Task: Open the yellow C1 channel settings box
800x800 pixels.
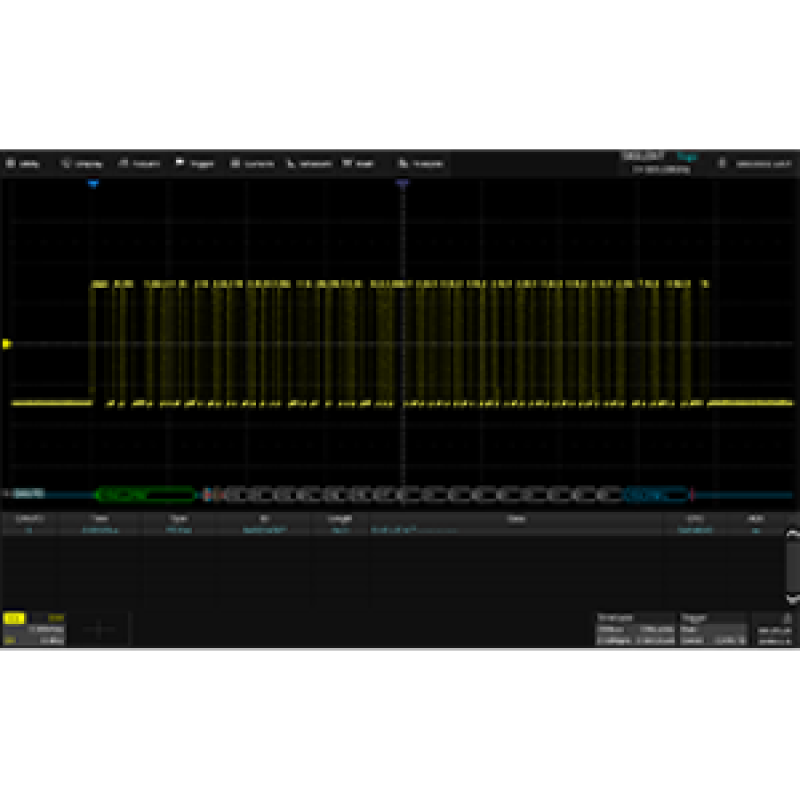Action: pos(34,629)
